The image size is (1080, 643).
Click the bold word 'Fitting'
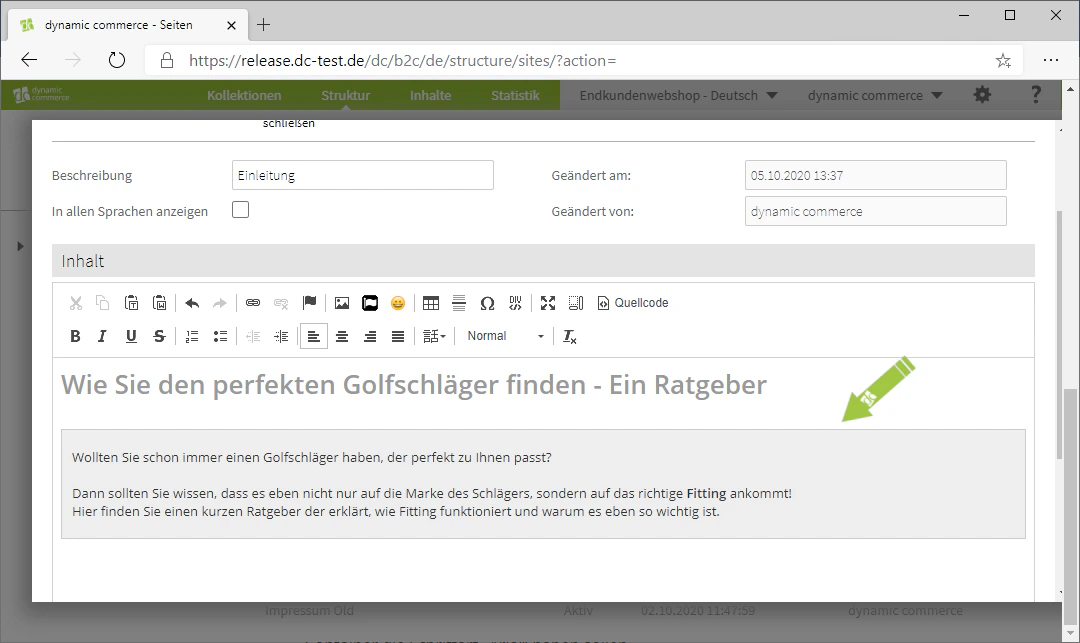point(706,494)
